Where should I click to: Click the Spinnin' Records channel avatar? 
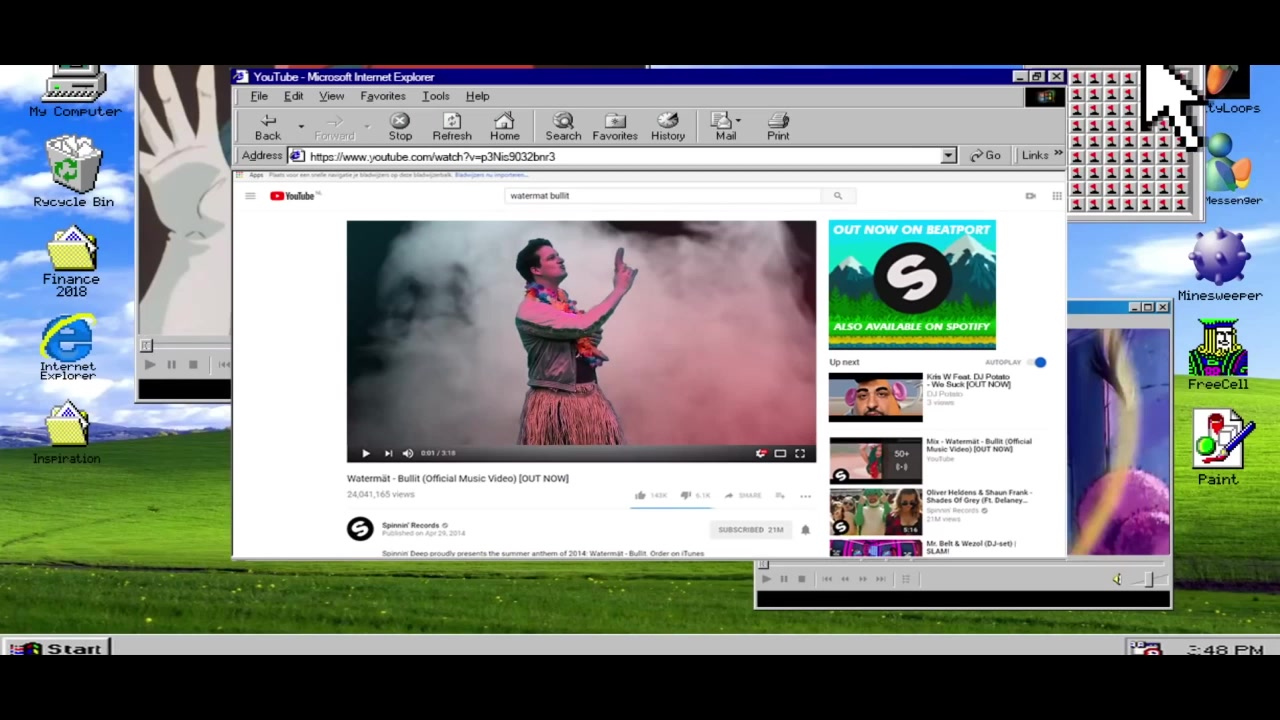pos(360,529)
